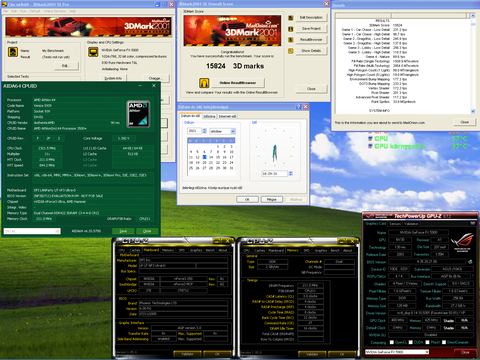480x360 pixels.
Task: Click the icon beside Edit Description
Action: point(290,18)
